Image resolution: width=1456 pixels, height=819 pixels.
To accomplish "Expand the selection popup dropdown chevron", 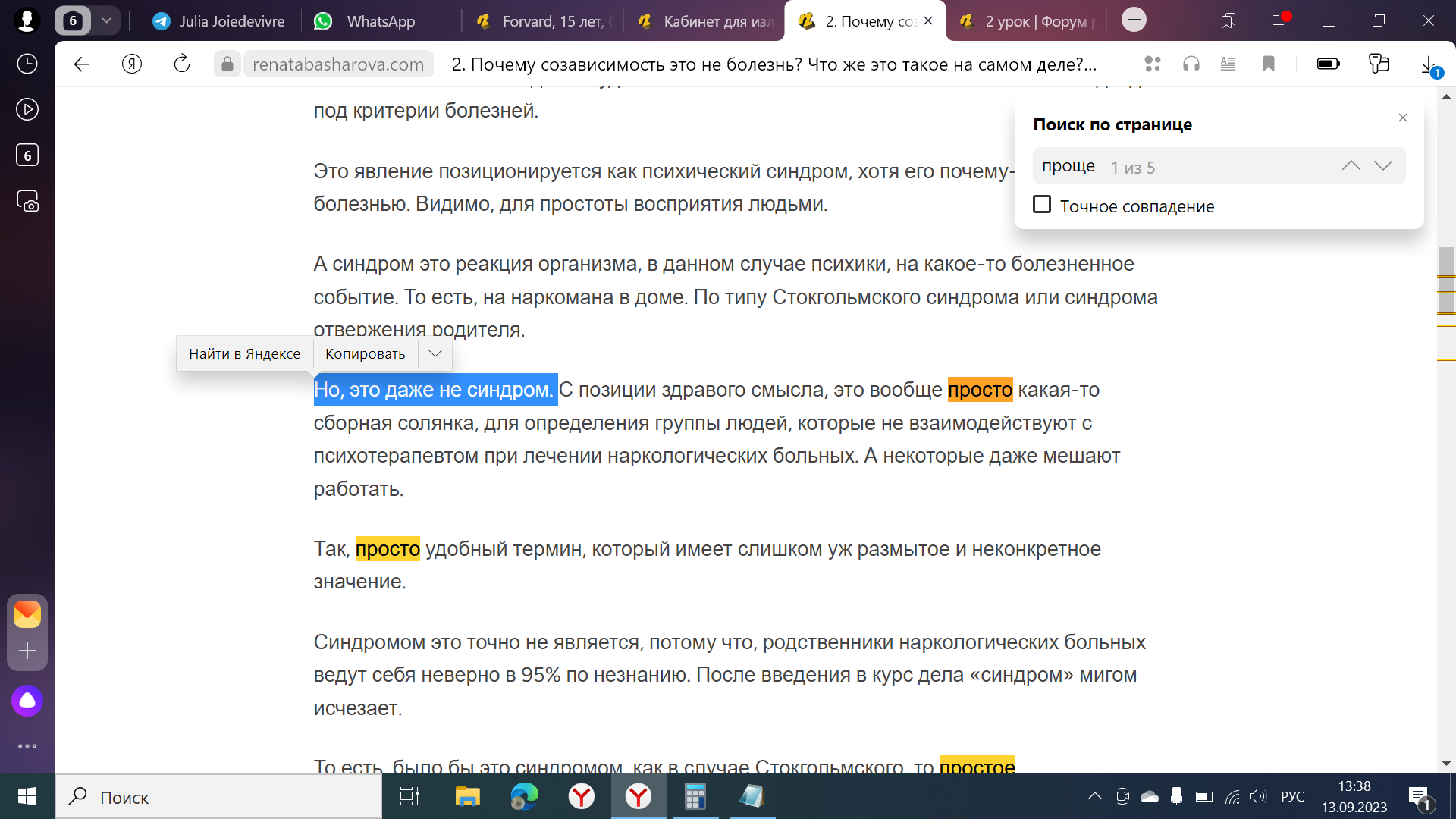I will 435,353.
